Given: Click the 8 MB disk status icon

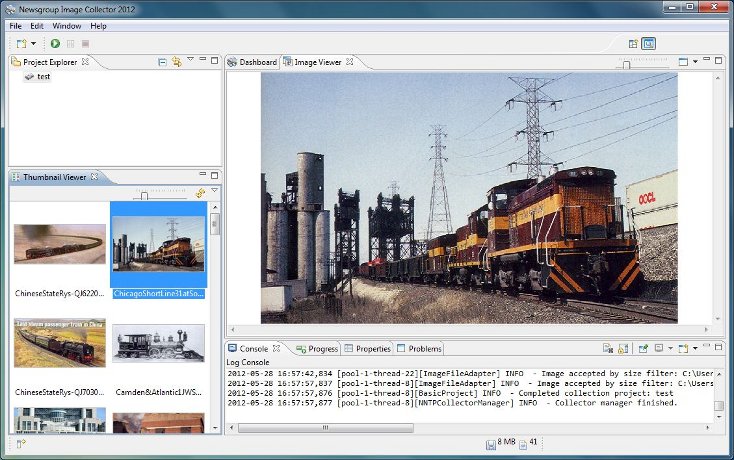Looking at the screenshot, I should (491, 445).
